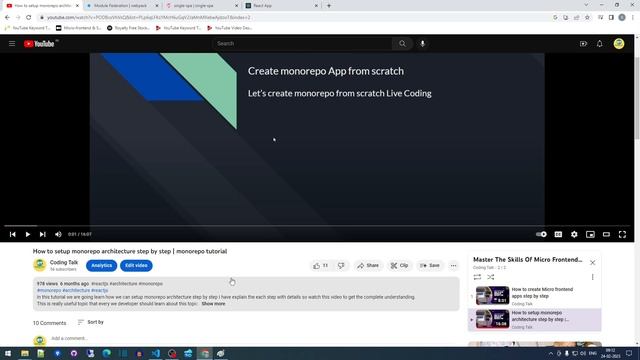
Task: Switch to miniplayer mode
Action: pos(590,234)
